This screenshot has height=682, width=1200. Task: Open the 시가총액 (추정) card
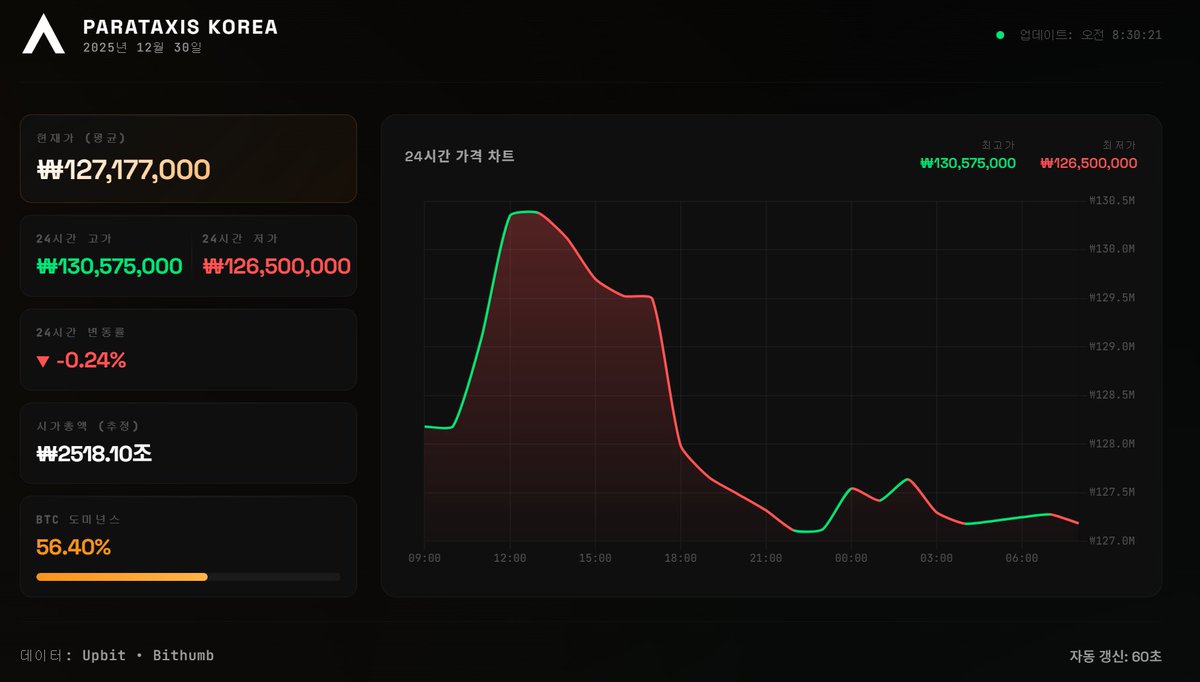pos(188,442)
